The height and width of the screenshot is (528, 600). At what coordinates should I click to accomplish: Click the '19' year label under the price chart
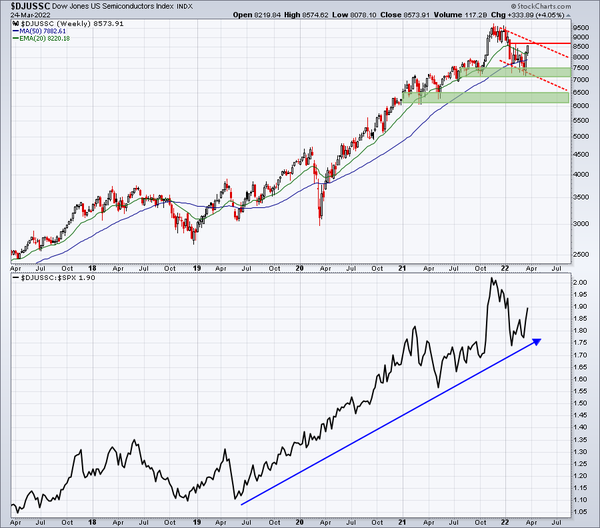pos(197,268)
